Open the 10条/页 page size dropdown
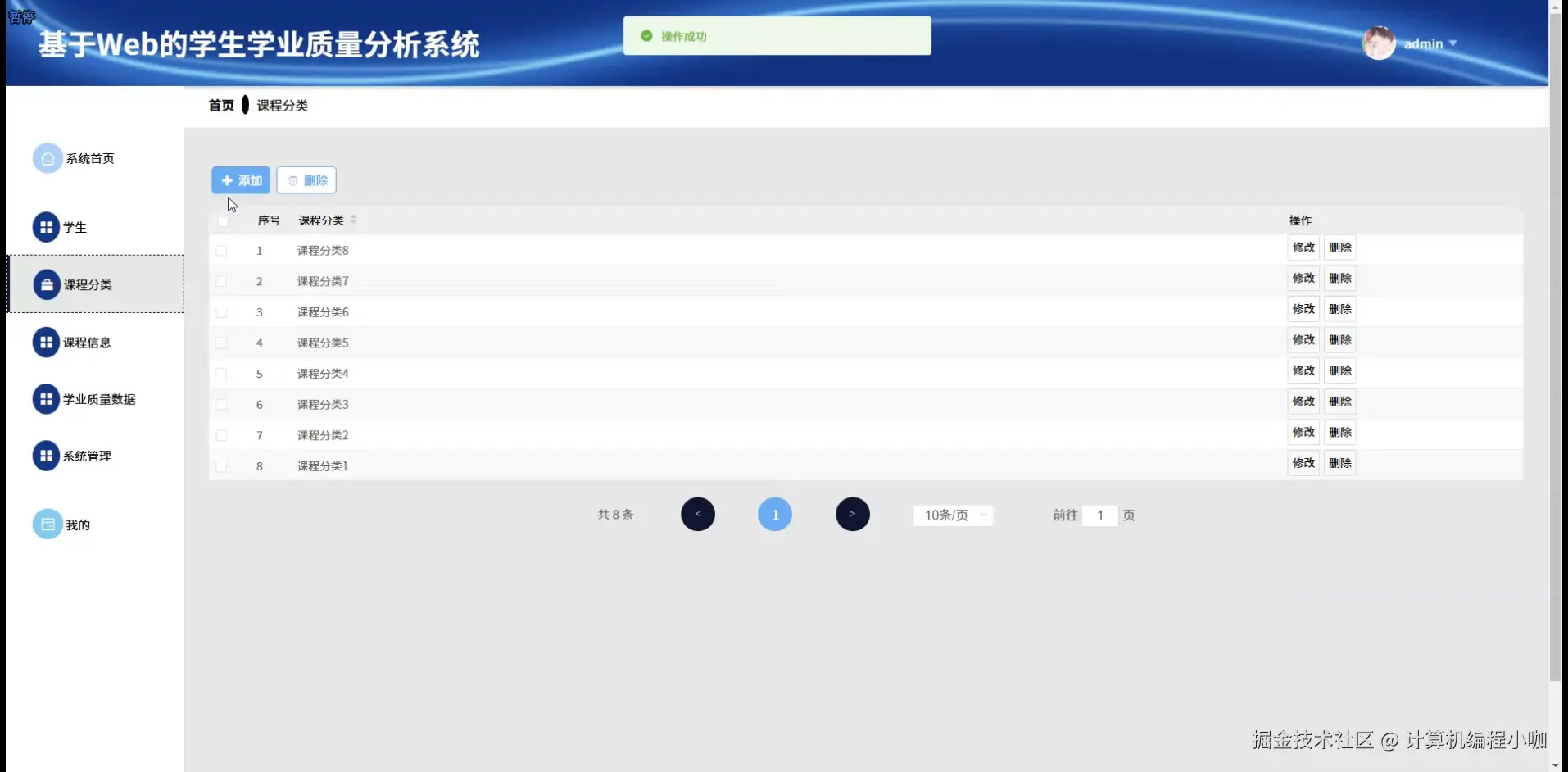Viewport: 1568px width, 772px height. pos(952,515)
